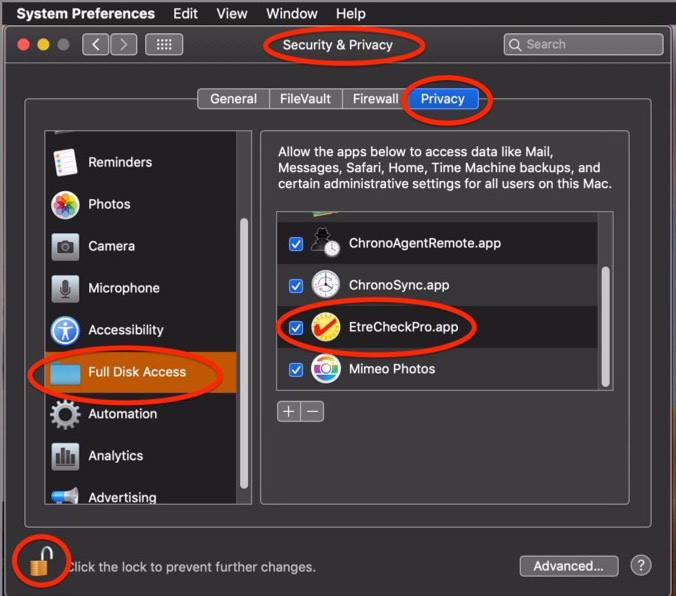
Task: Select the Analytics category label
Action: tap(116, 456)
